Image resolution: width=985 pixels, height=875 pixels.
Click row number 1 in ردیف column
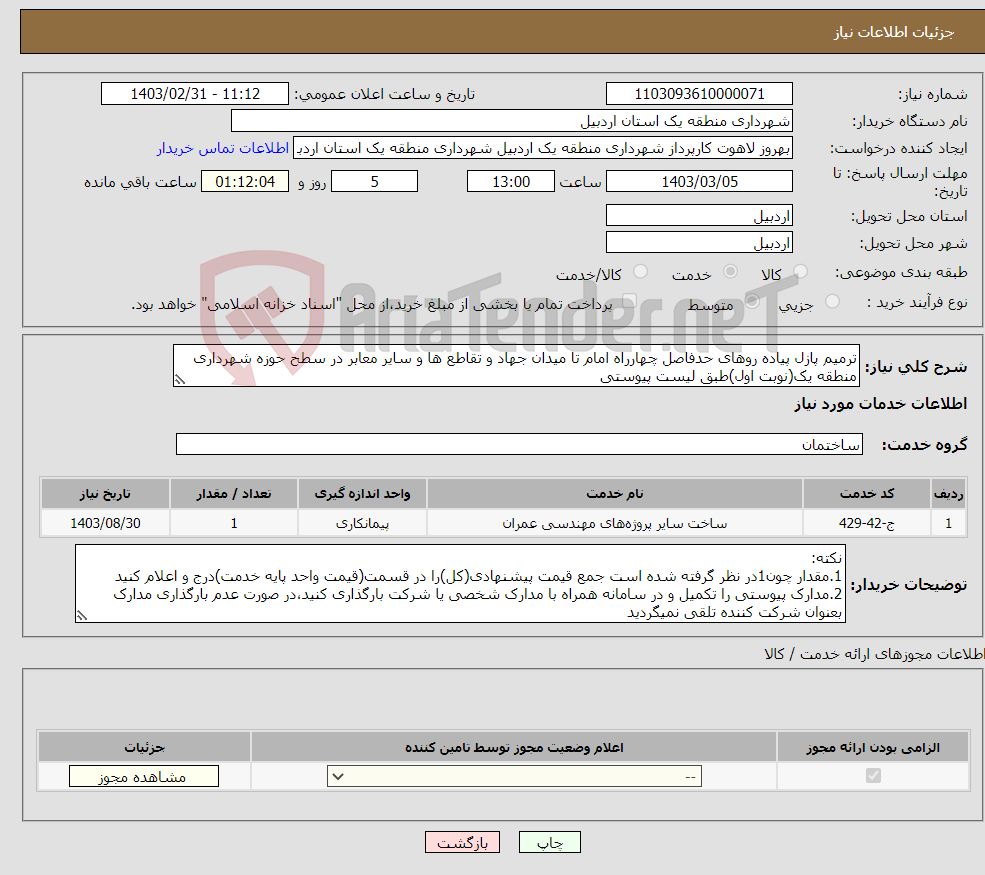pyautogui.click(x=949, y=523)
